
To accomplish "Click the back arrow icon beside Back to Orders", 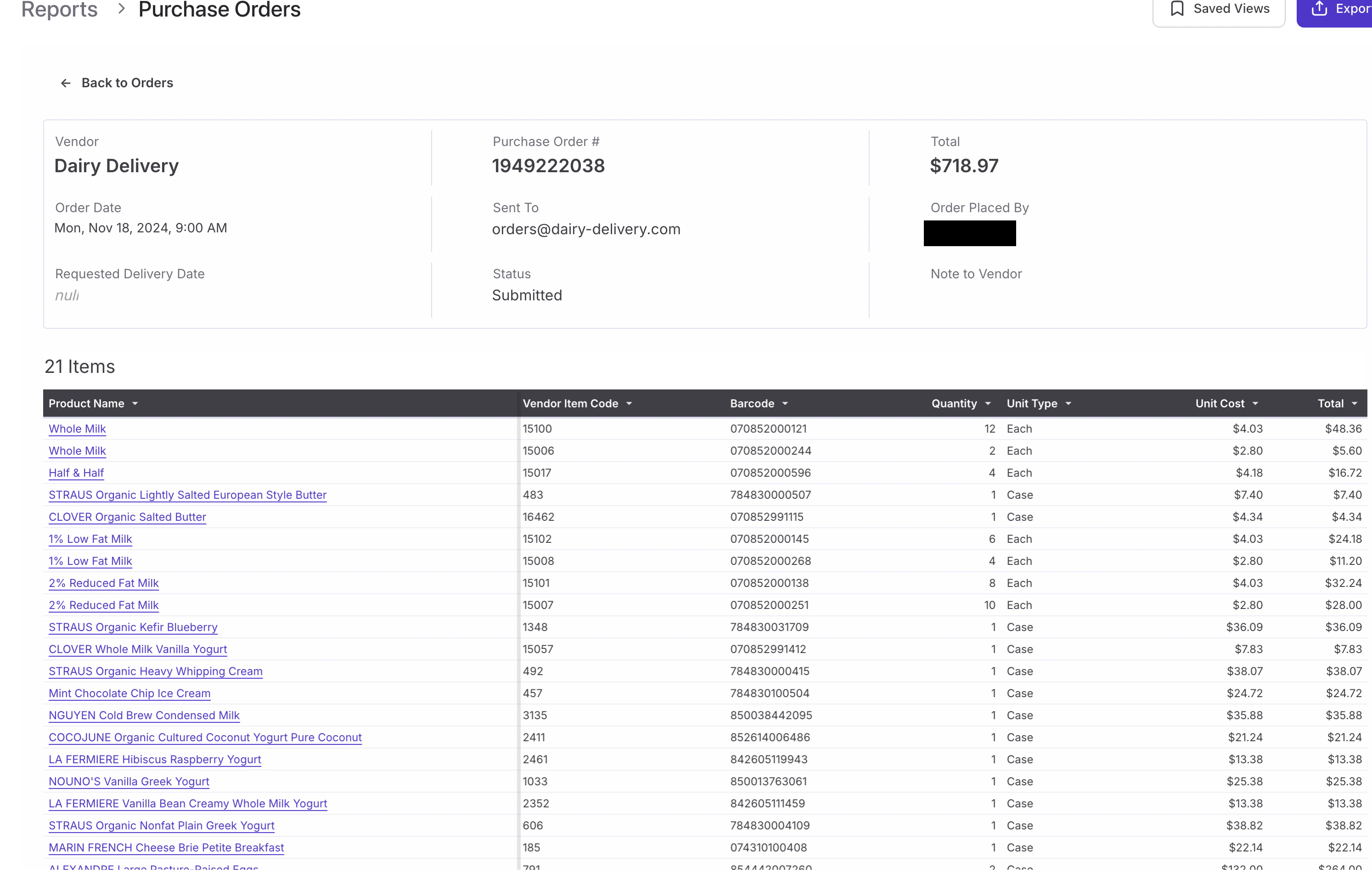I will [66, 83].
